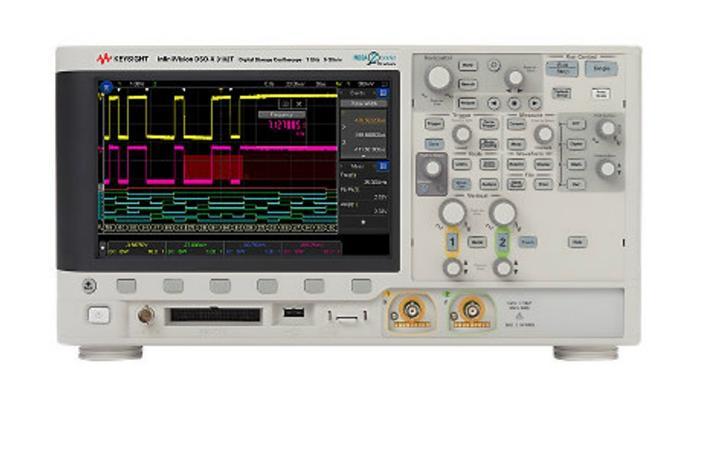Toggle the Run/Stop key
Image resolution: width=725 pixels, height=450 pixels.
pyautogui.click(x=562, y=68)
